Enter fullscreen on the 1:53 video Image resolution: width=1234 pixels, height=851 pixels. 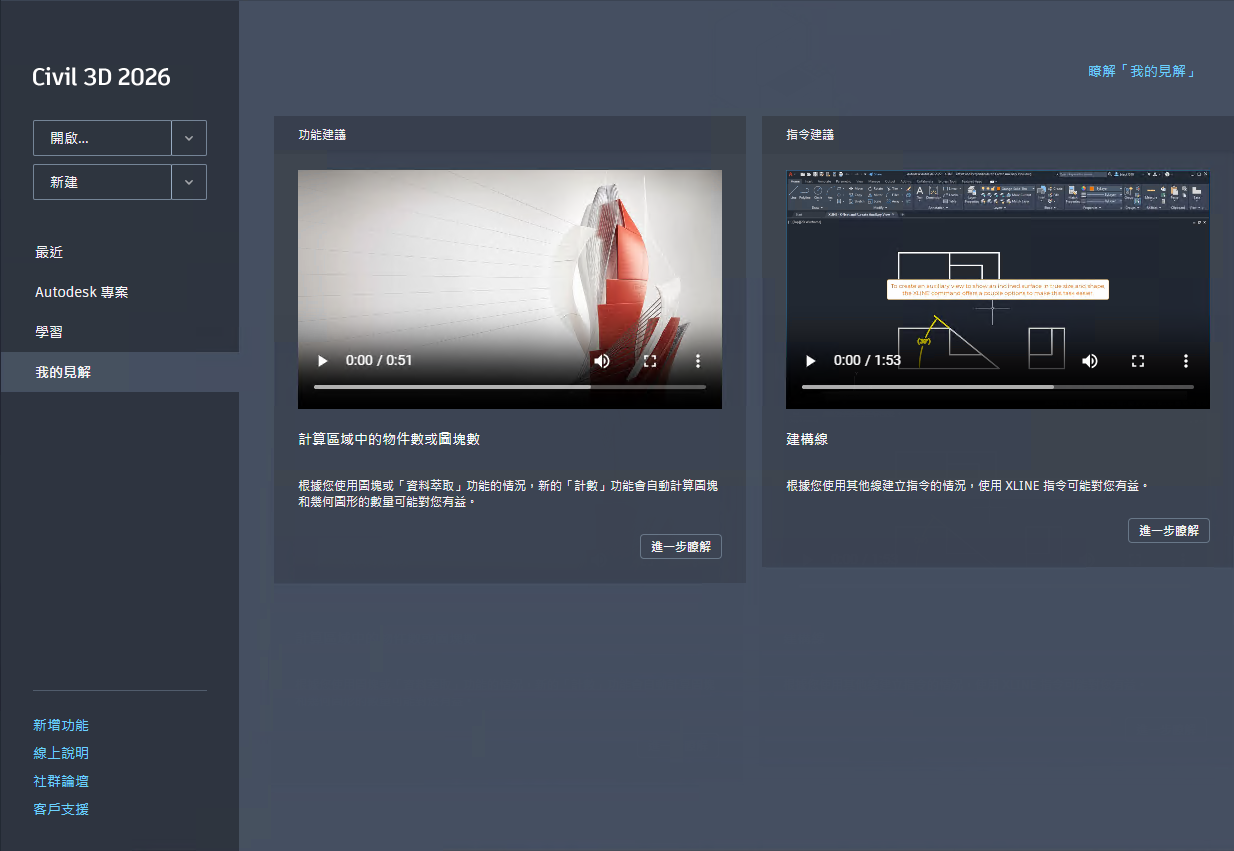coord(1138,360)
